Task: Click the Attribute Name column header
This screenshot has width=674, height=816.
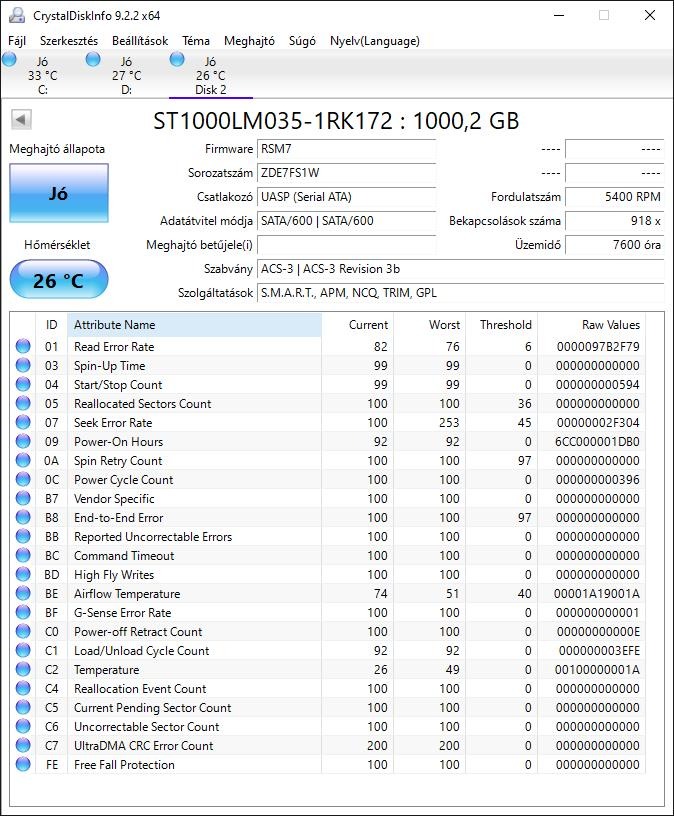Action: click(x=194, y=325)
